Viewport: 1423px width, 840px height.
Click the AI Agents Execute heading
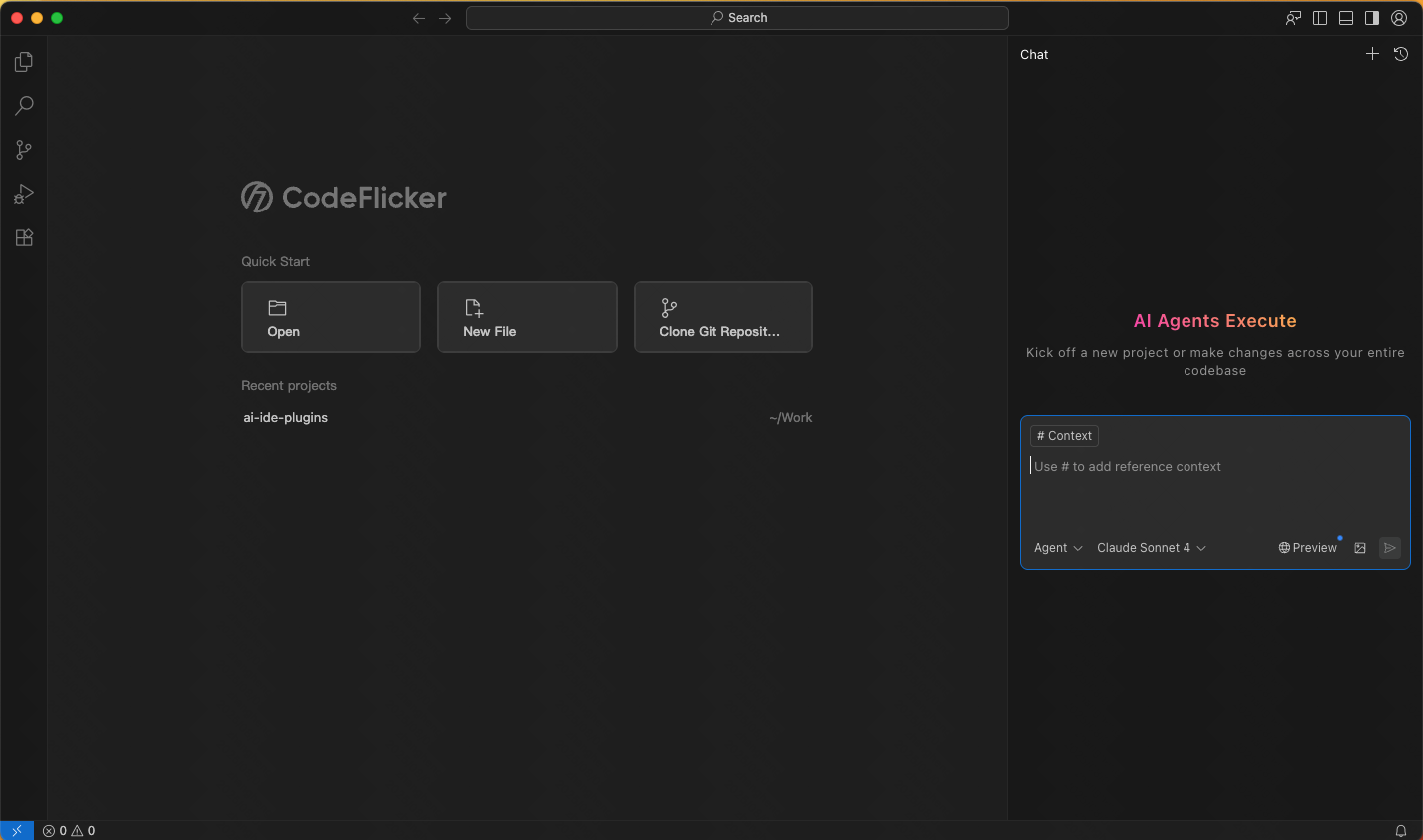1215,321
